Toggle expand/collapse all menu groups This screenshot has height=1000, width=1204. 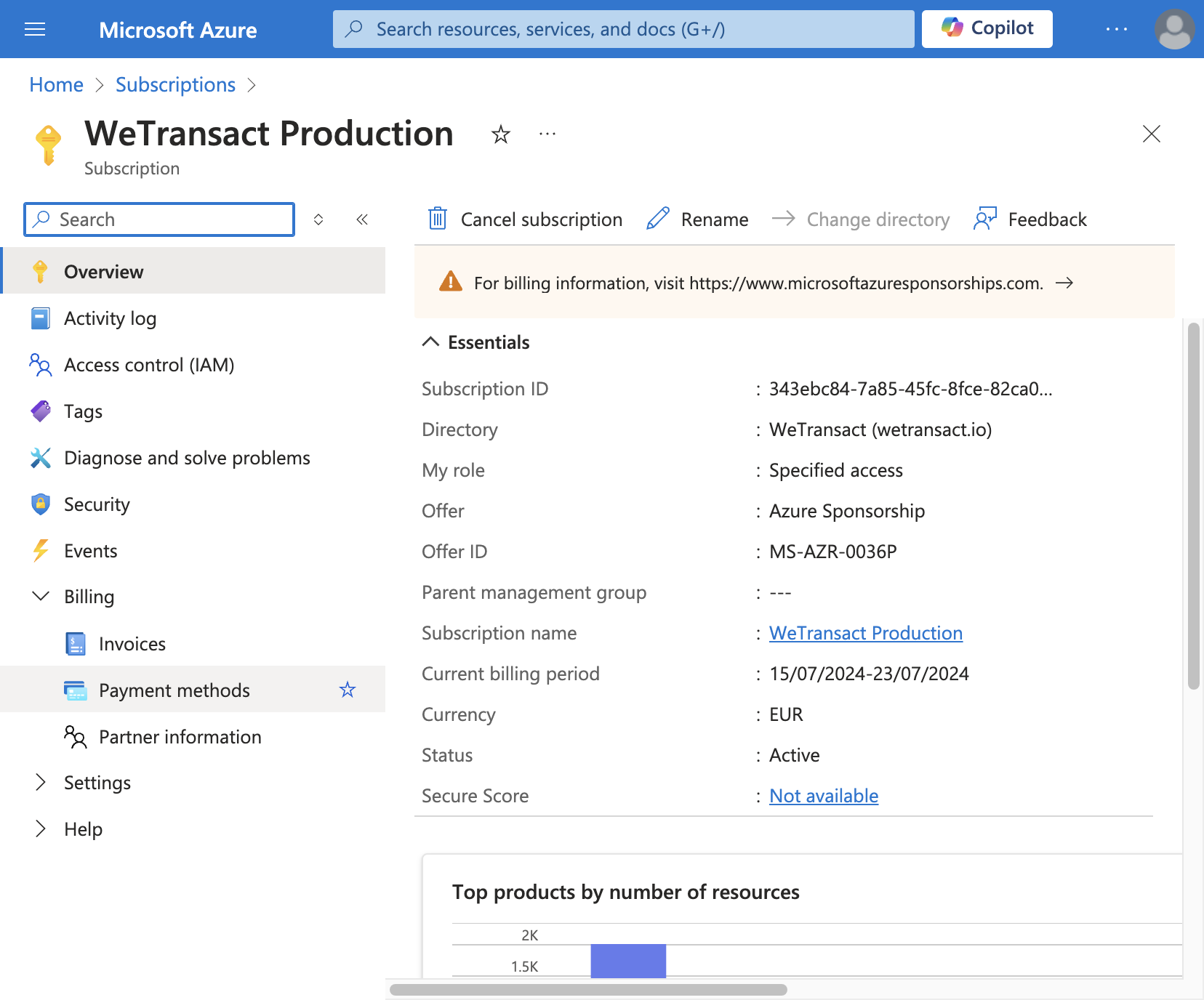[318, 219]
